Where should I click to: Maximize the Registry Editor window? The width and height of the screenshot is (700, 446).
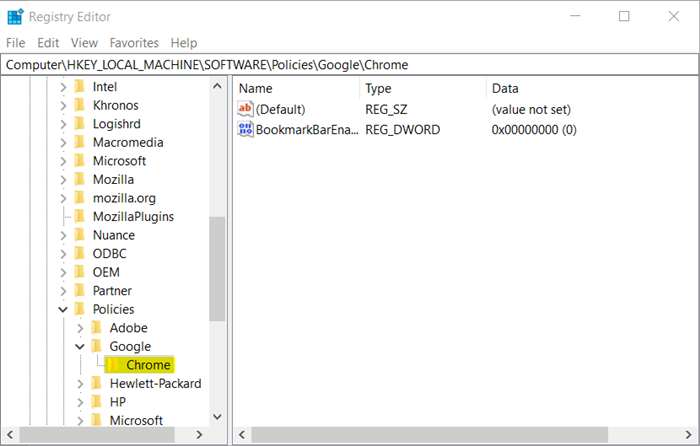click(624, 17)
